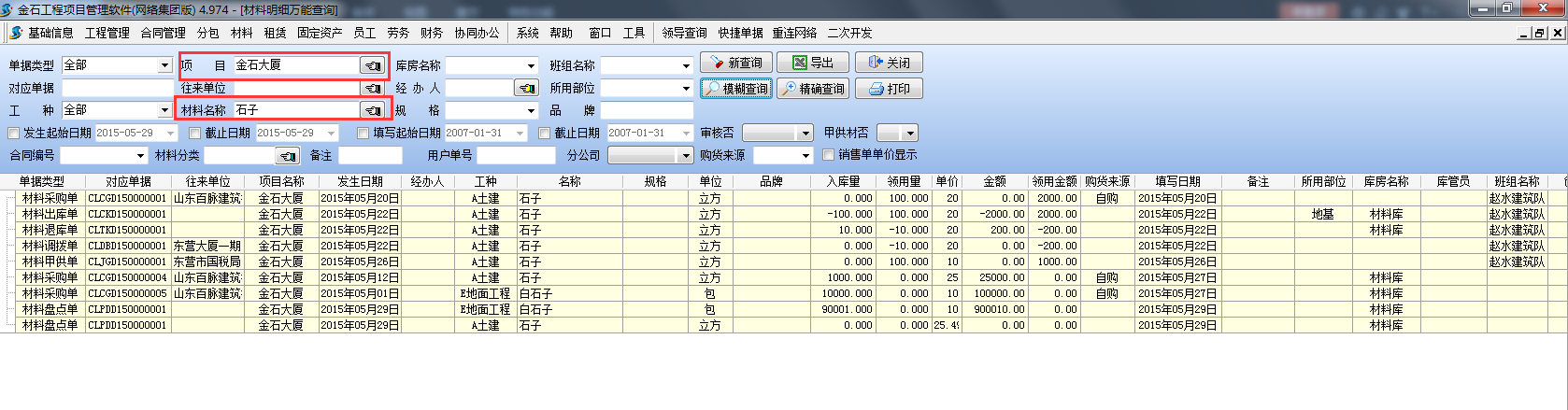Click the pointing-hand lookup icon beside 项目
Screen dimensions: 1568x410
coord(372,65)
